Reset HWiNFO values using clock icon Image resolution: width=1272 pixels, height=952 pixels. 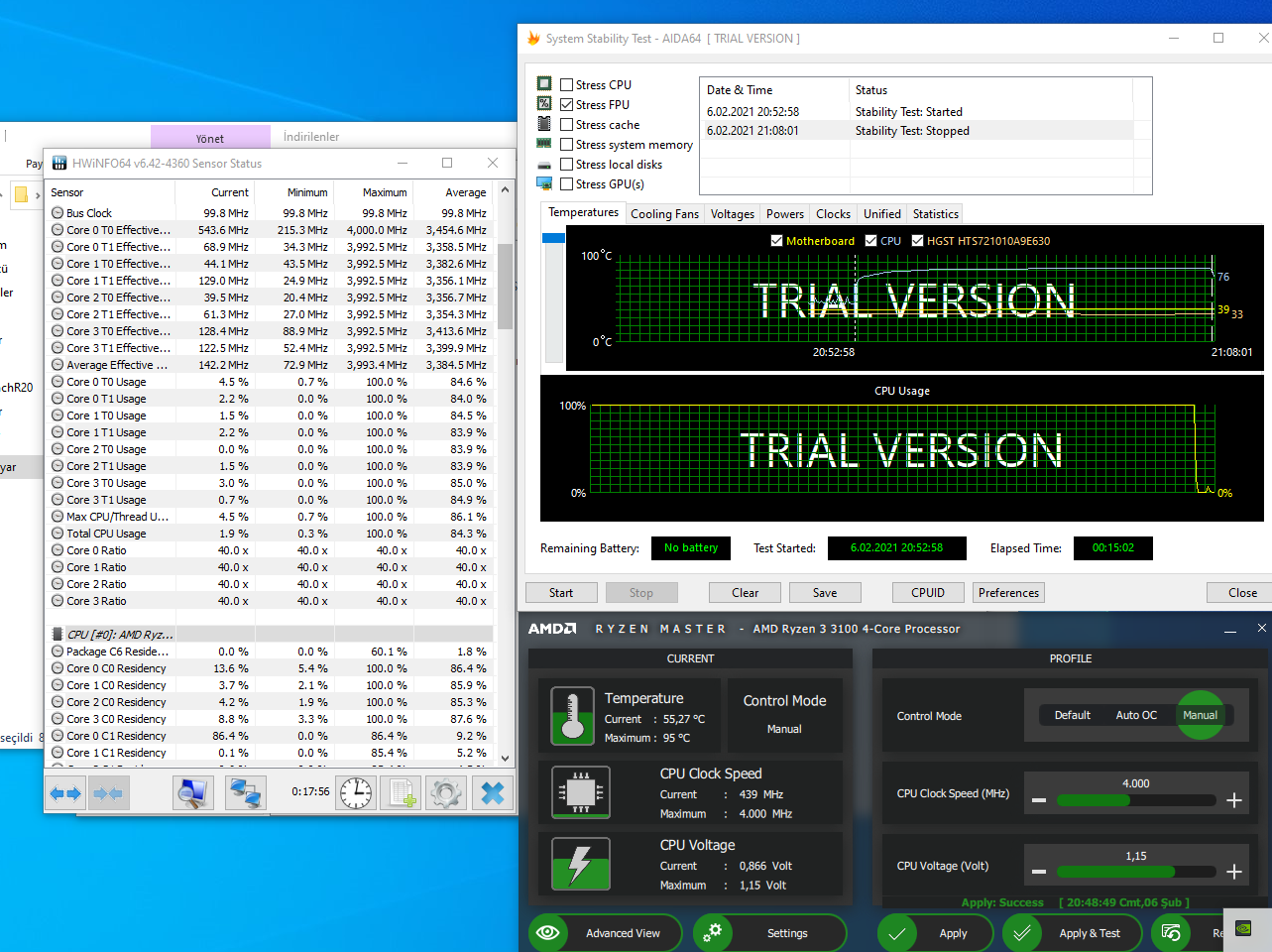tap(355, 792)
